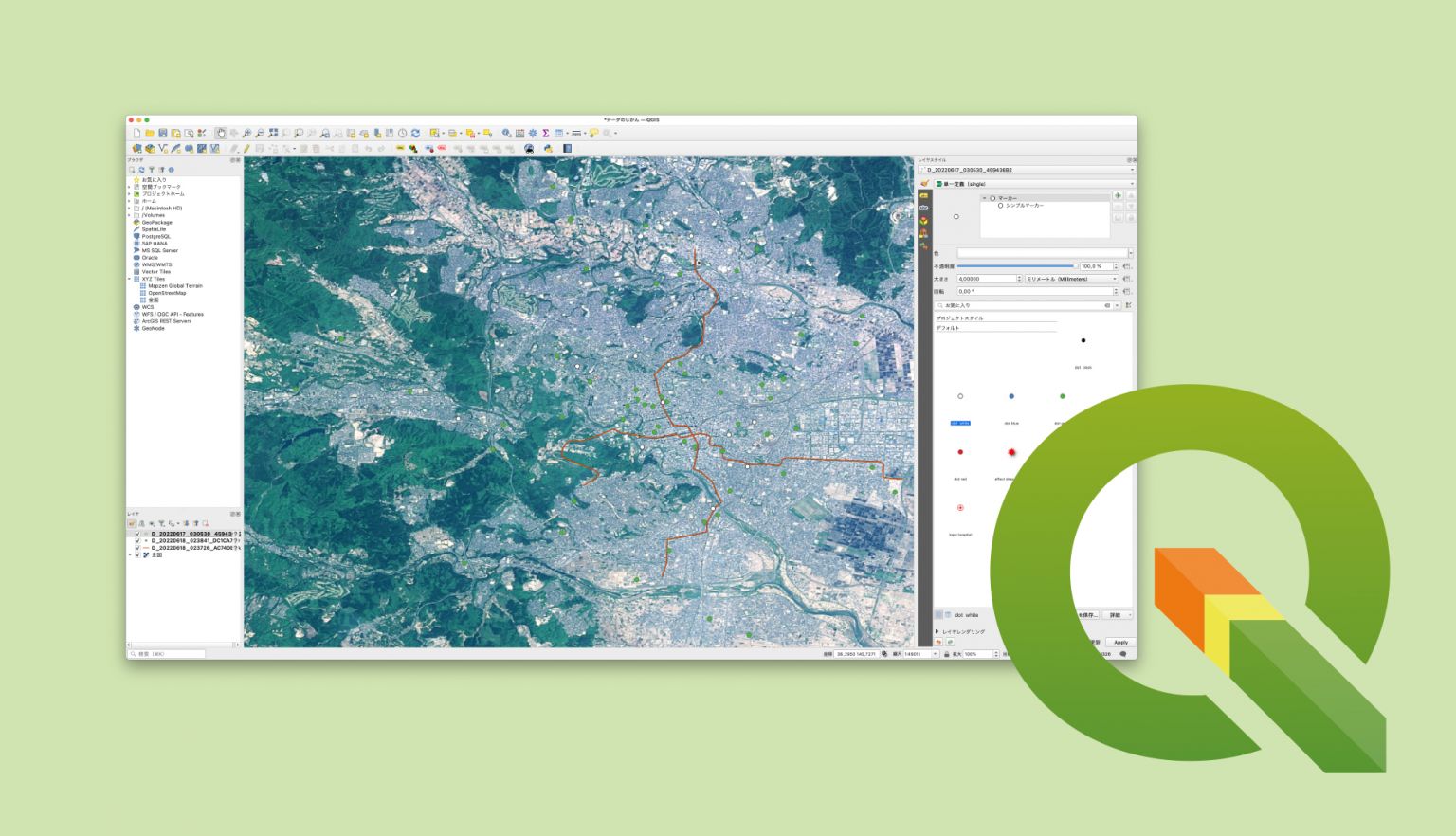
Task: Click the Apply button
Action: click(1120, 643)
